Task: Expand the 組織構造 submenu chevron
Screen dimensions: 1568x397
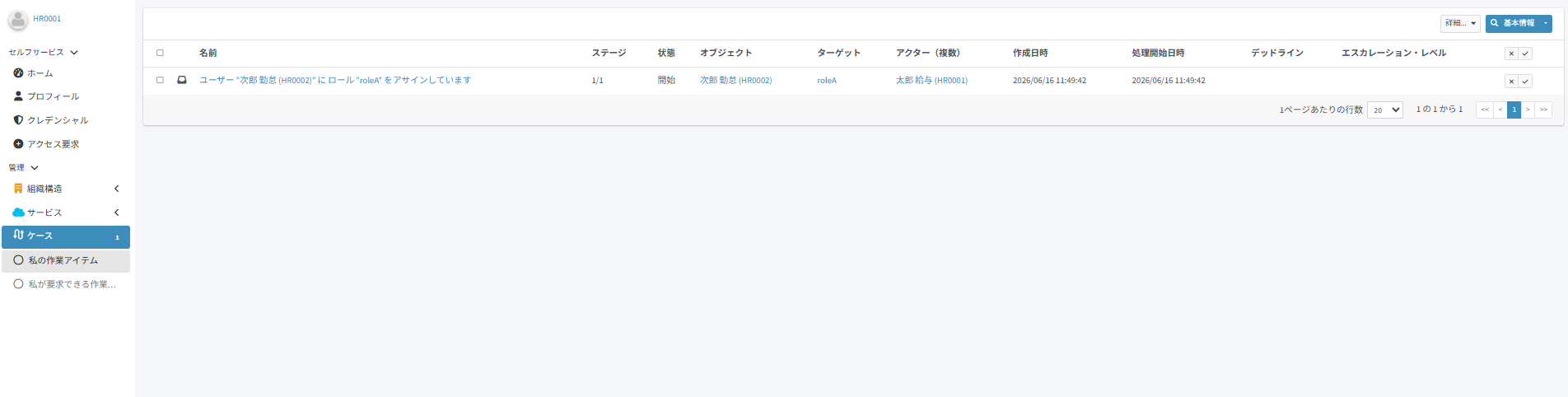Action: (117, 189)
